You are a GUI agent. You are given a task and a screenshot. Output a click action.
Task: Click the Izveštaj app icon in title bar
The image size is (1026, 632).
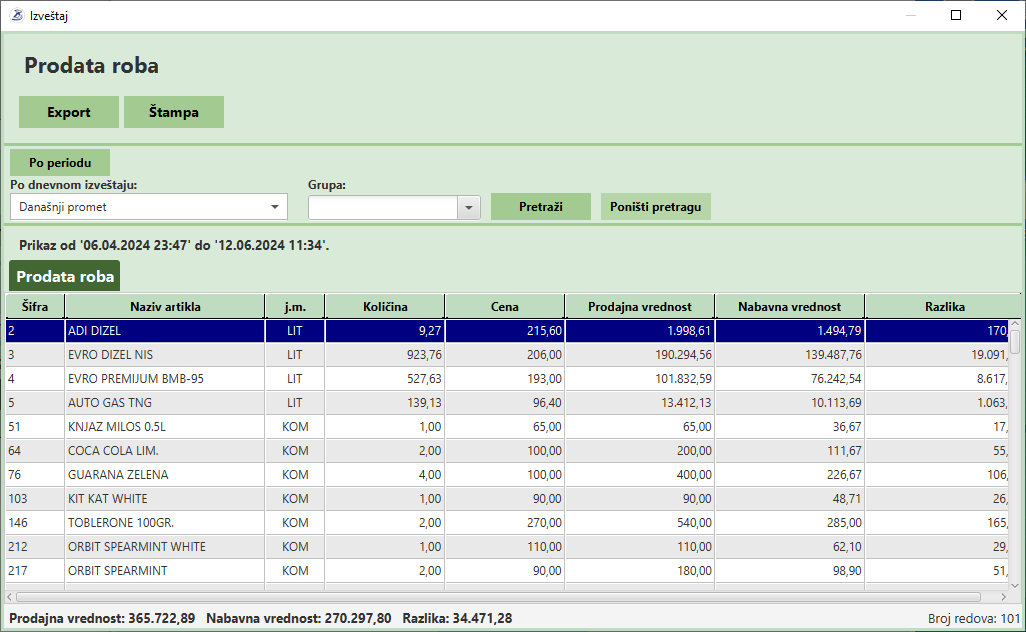pos(16,16)
